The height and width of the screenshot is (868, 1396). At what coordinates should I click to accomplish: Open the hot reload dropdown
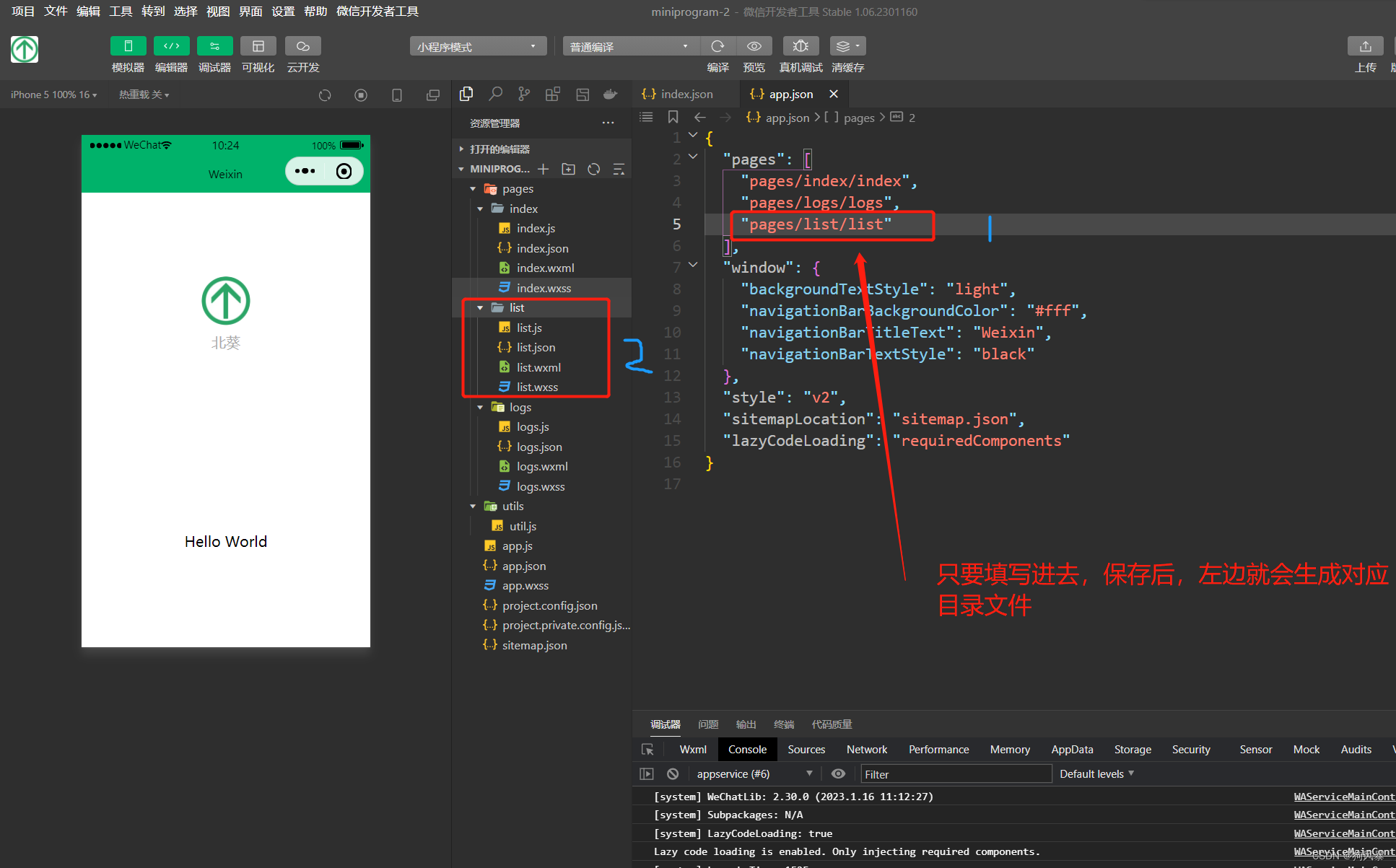click(x=144, y=95)
